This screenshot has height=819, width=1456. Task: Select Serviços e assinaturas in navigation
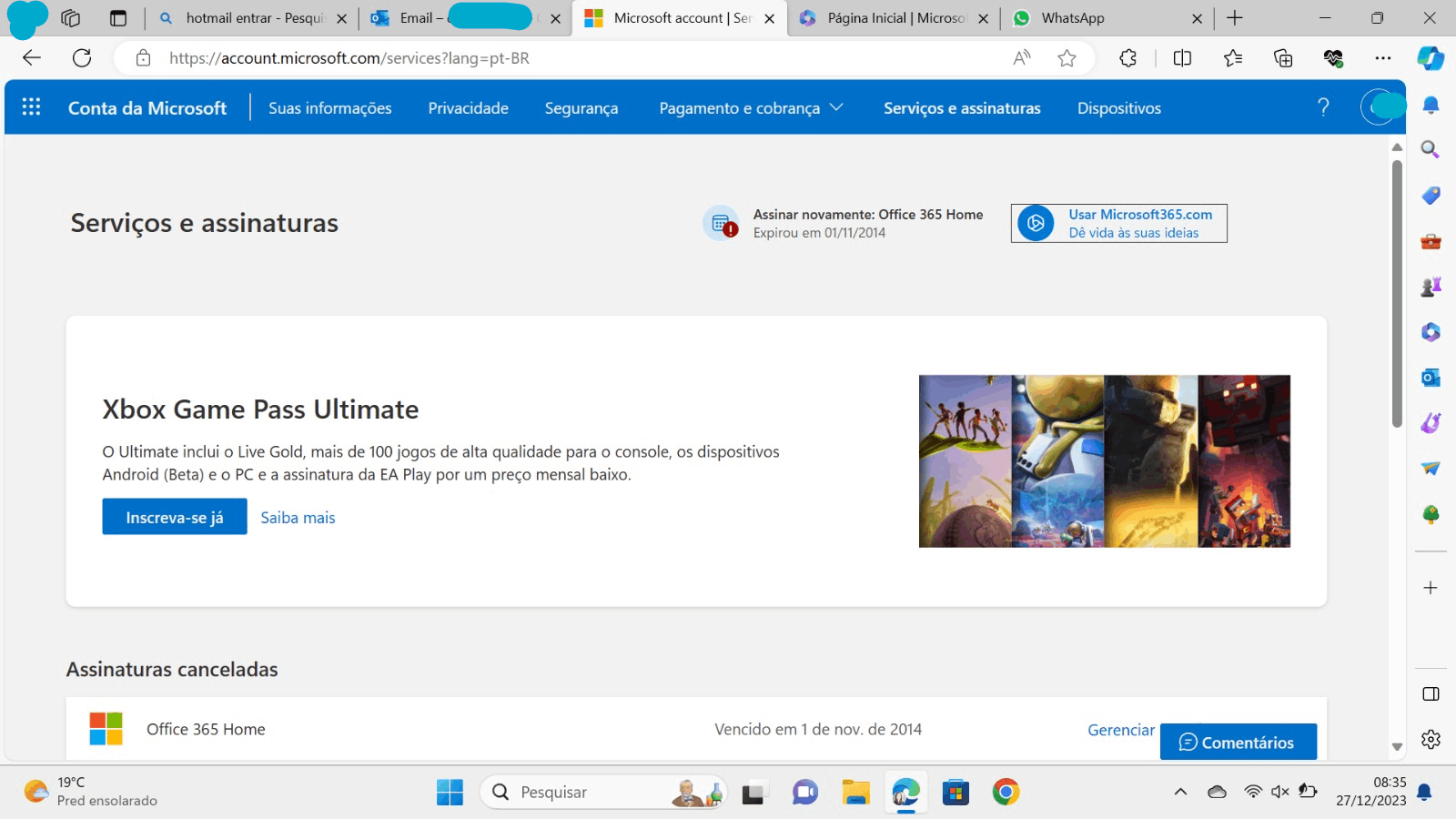coord(962,107)
